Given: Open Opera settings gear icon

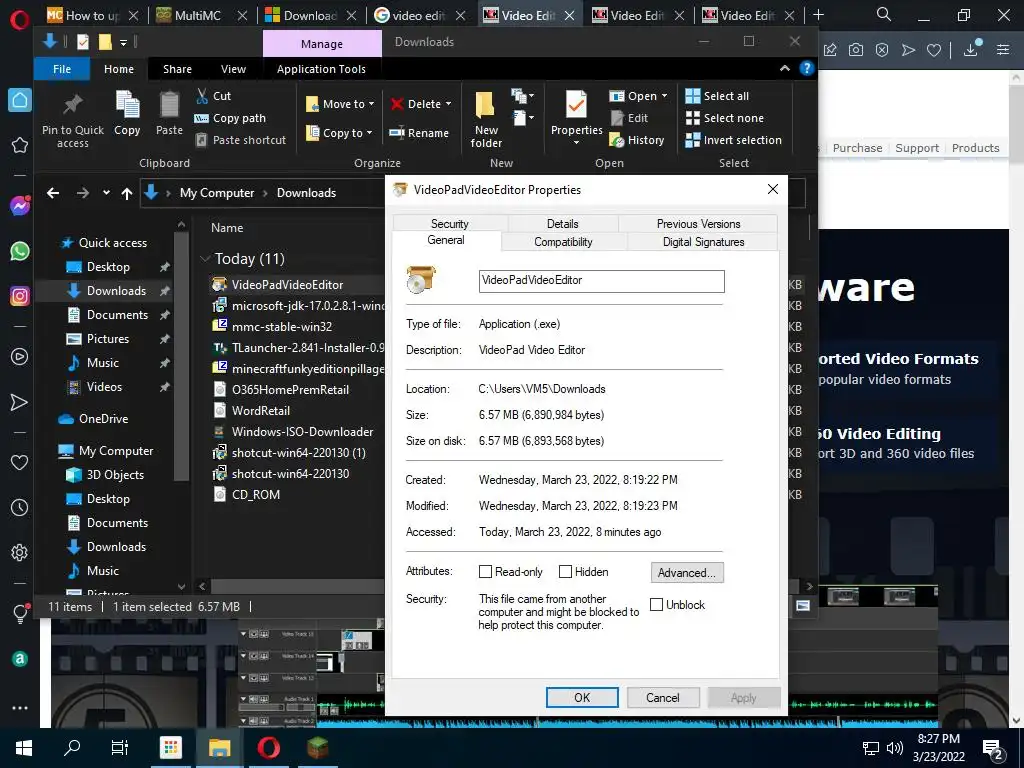Looking at the screenshot, I should [20, 552].
